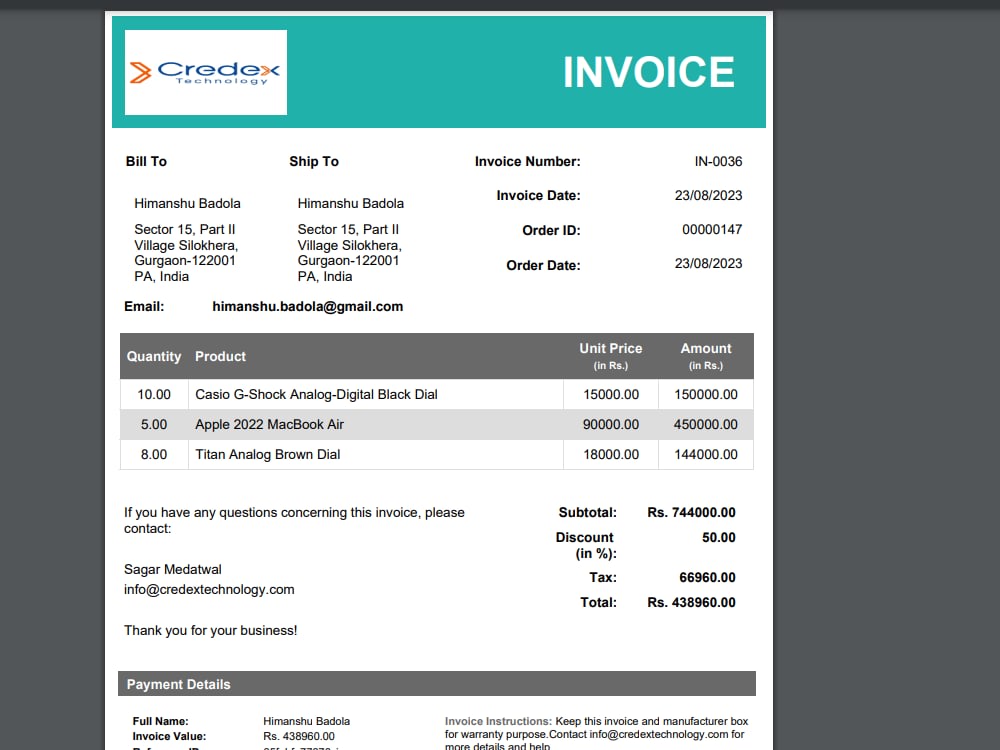Click email himanshu.badola@gmail.com
1000x750 pixels.
[307, 307]
